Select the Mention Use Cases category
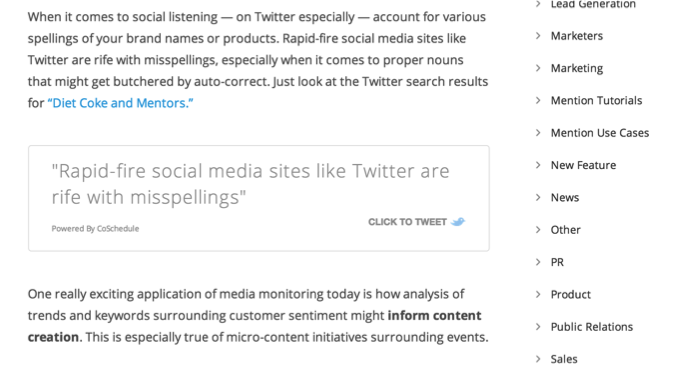 coord(600,133)
